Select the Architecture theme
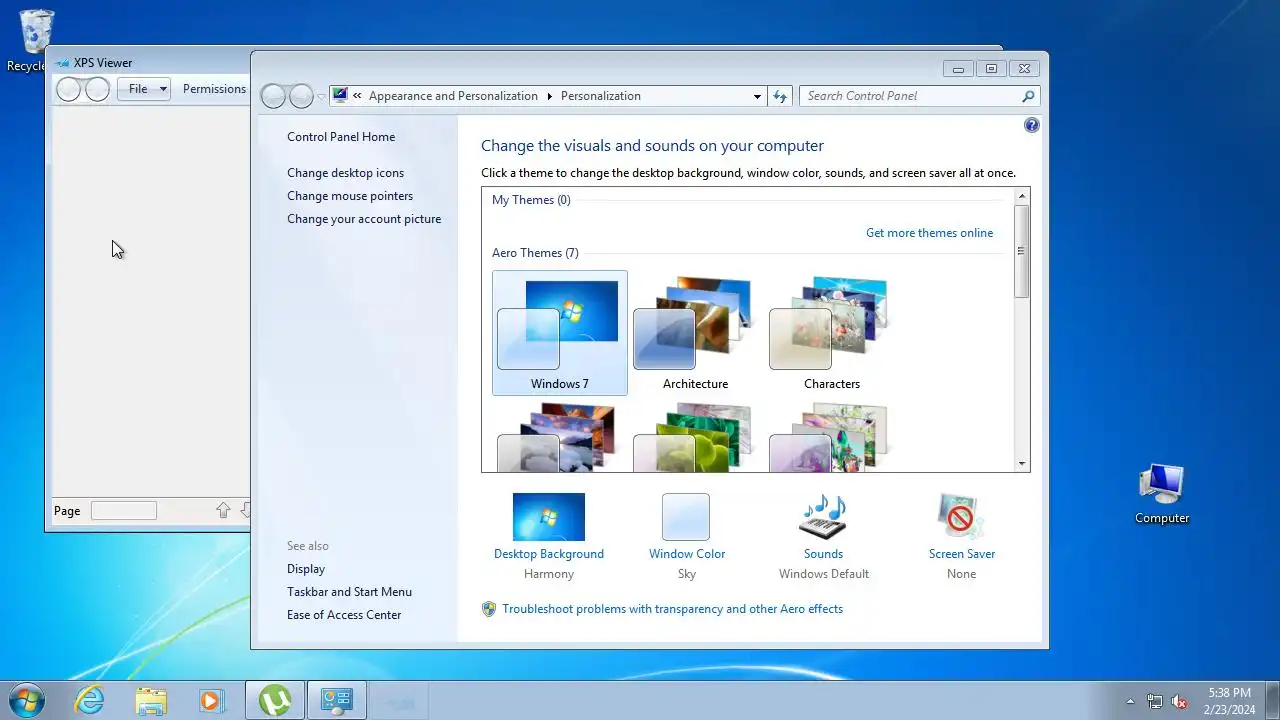The height and width of the screenshot is (720, 1280). [695, 333]
